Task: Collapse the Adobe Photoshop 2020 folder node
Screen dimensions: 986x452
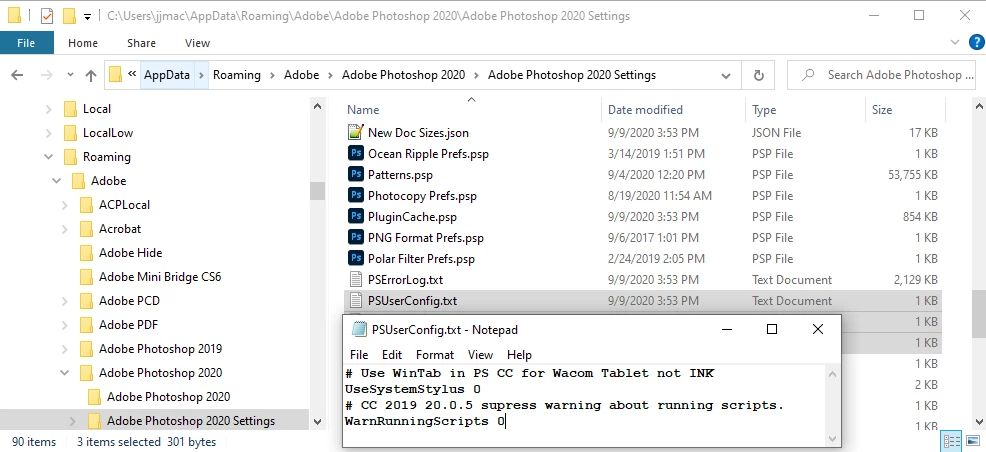Action: [x=64, y=373]
